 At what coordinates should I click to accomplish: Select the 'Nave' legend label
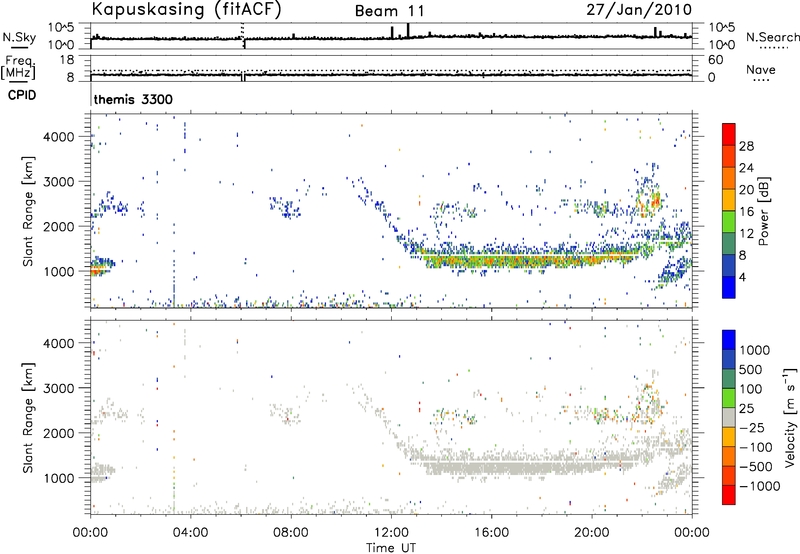(x=761, y=69)
